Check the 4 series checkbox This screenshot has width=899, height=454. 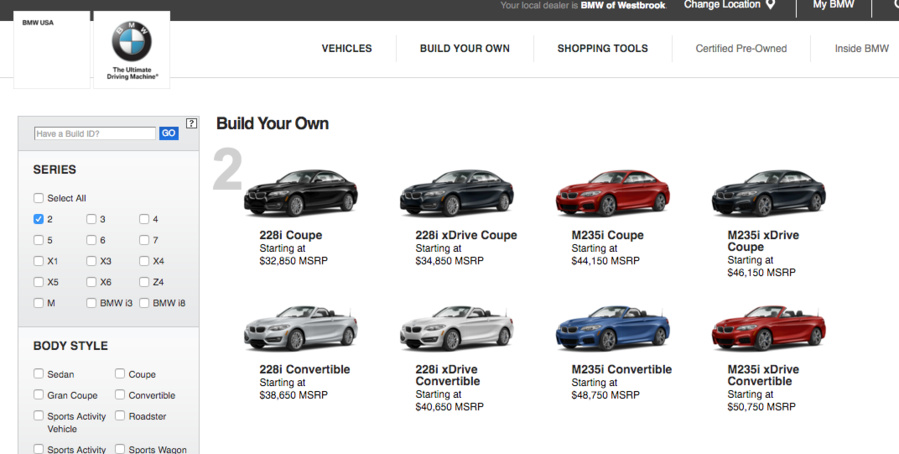[144, 219]
